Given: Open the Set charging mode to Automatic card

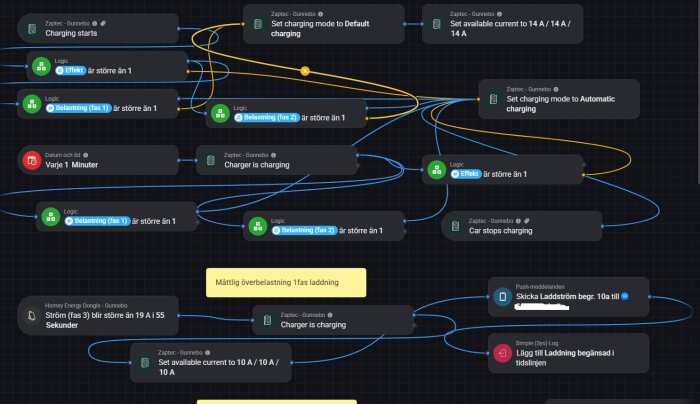Looking at the screenshot, I should [559, 99].
